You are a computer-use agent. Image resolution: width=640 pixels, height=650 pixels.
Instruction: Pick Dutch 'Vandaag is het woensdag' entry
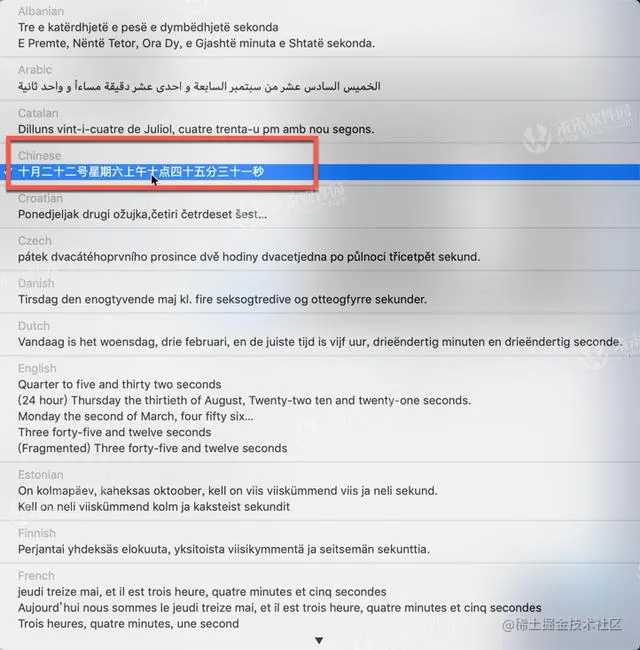point(320,342)
